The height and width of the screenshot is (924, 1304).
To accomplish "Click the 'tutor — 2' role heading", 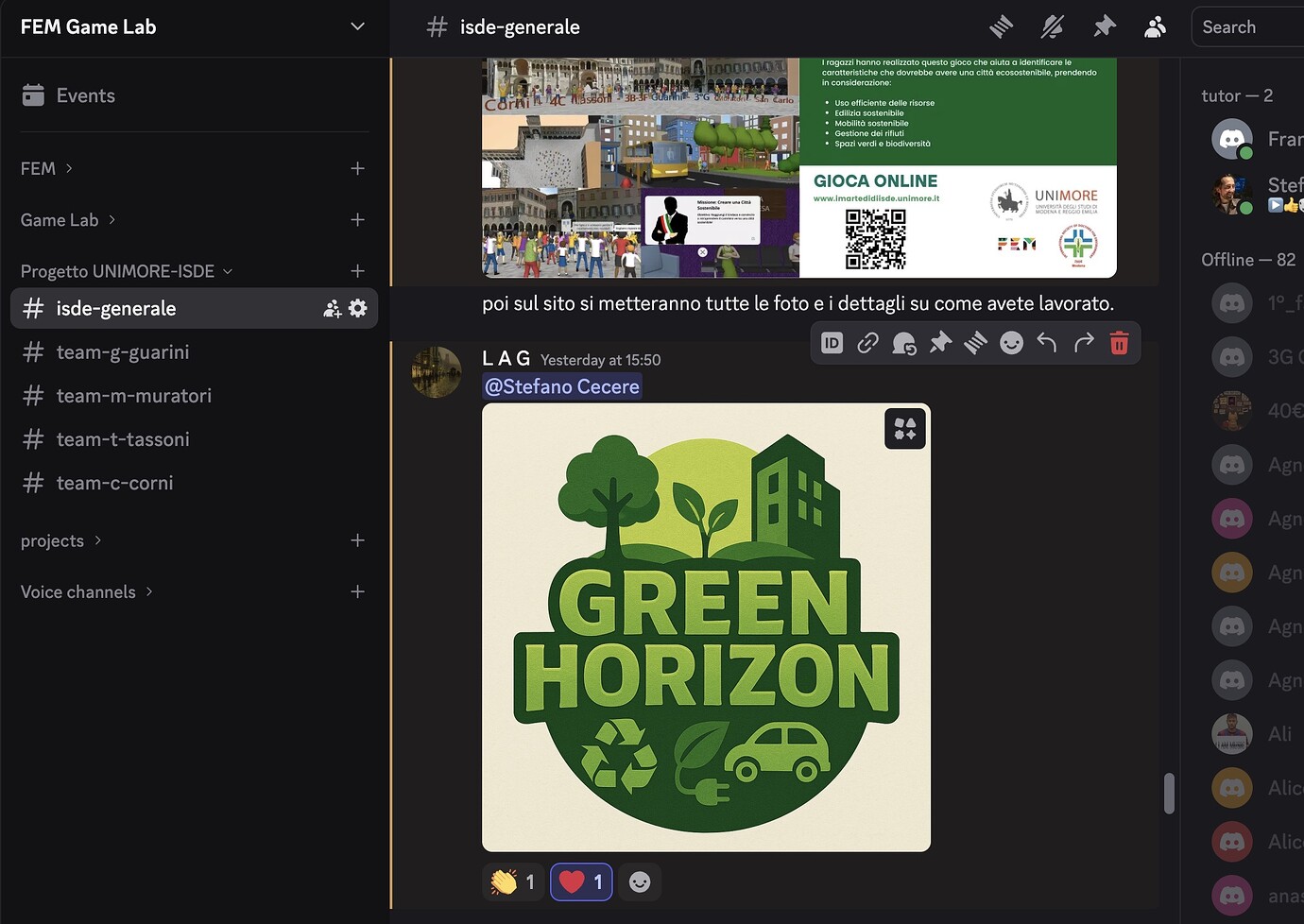I will [x=1237, y=95].
